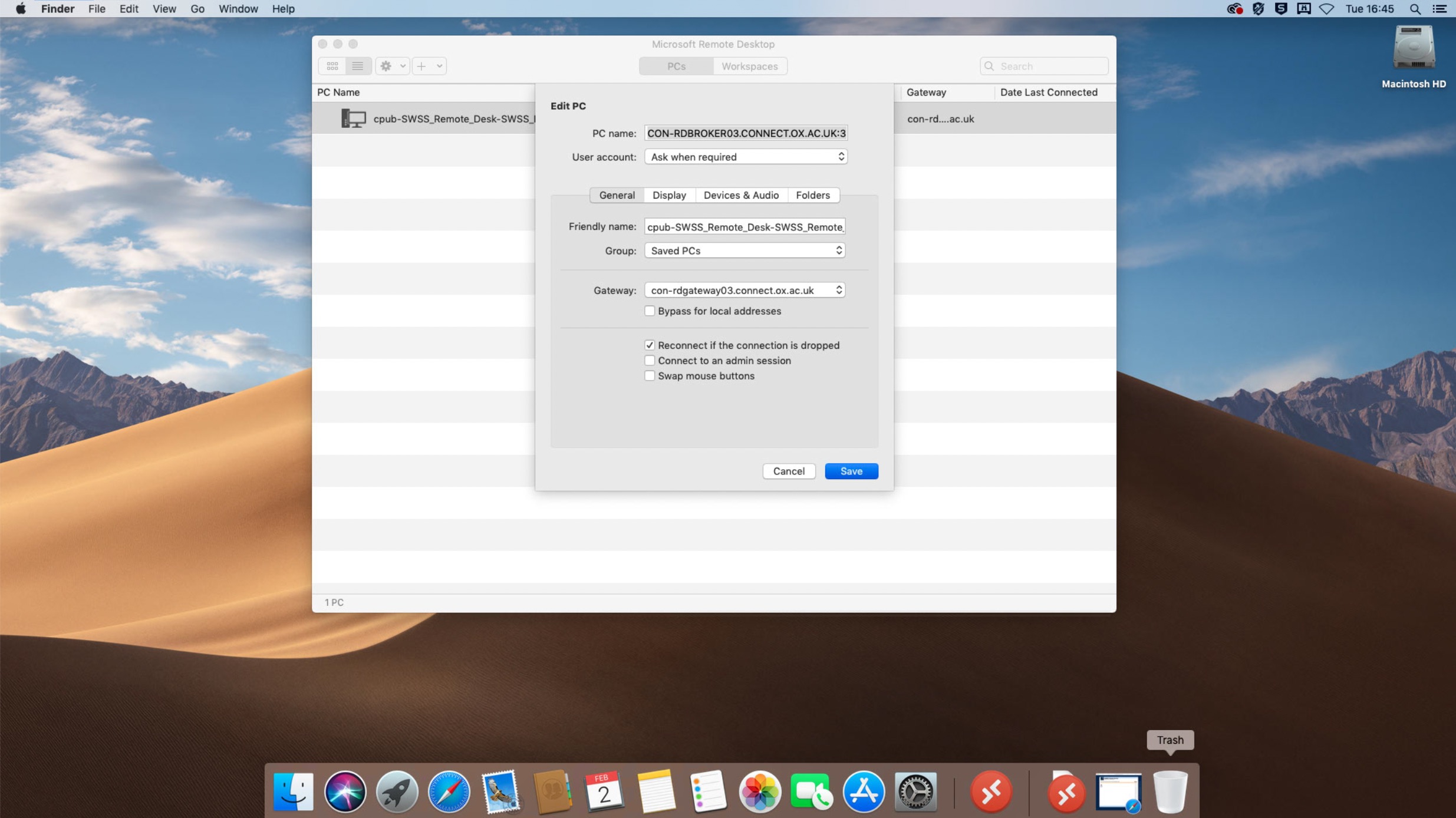The width and height of the screenshot is (1456, 818).
Task: Click the Save button
Action: pos(851,471)
